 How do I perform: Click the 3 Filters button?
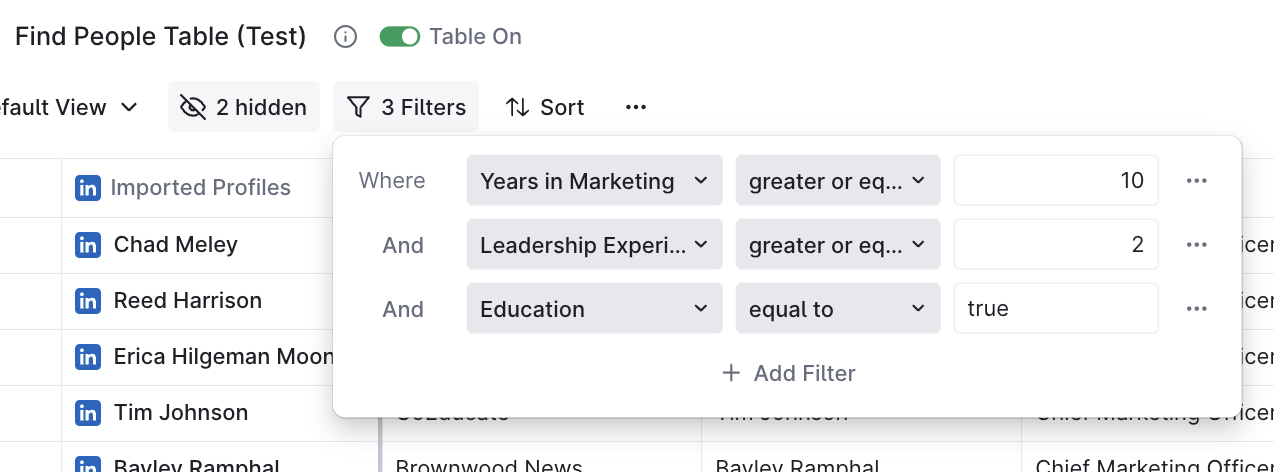pyautogui.click(x=406, y=107)
